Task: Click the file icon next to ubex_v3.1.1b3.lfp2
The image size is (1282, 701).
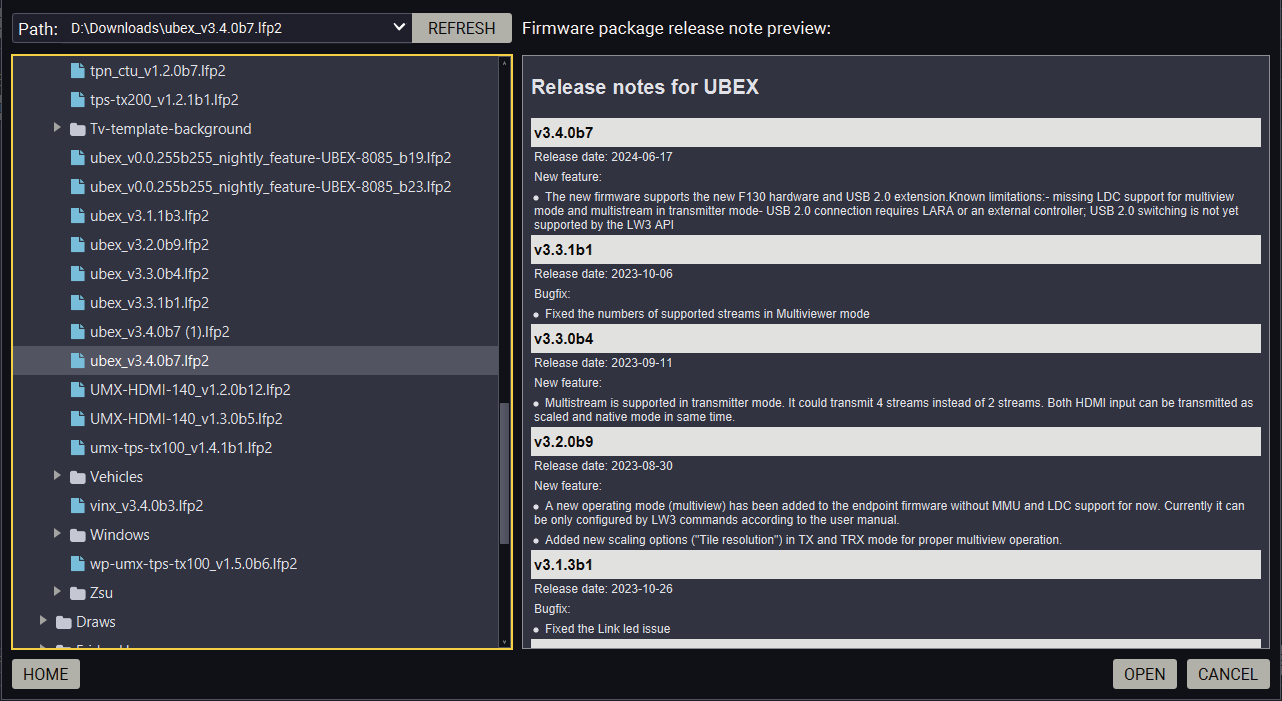Action: tap(78, 216)
